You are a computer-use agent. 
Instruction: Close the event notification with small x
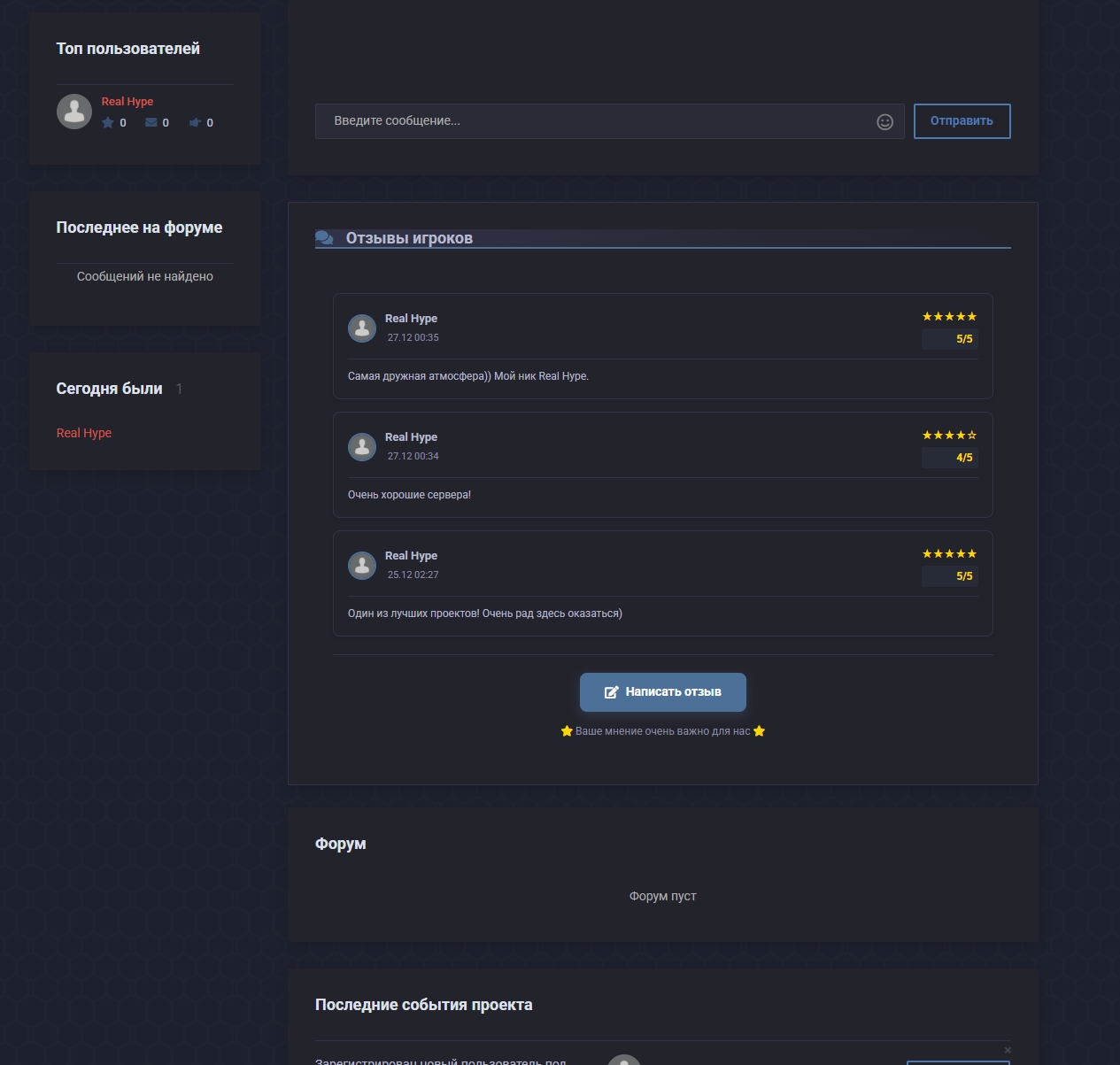(1008, 1050)
